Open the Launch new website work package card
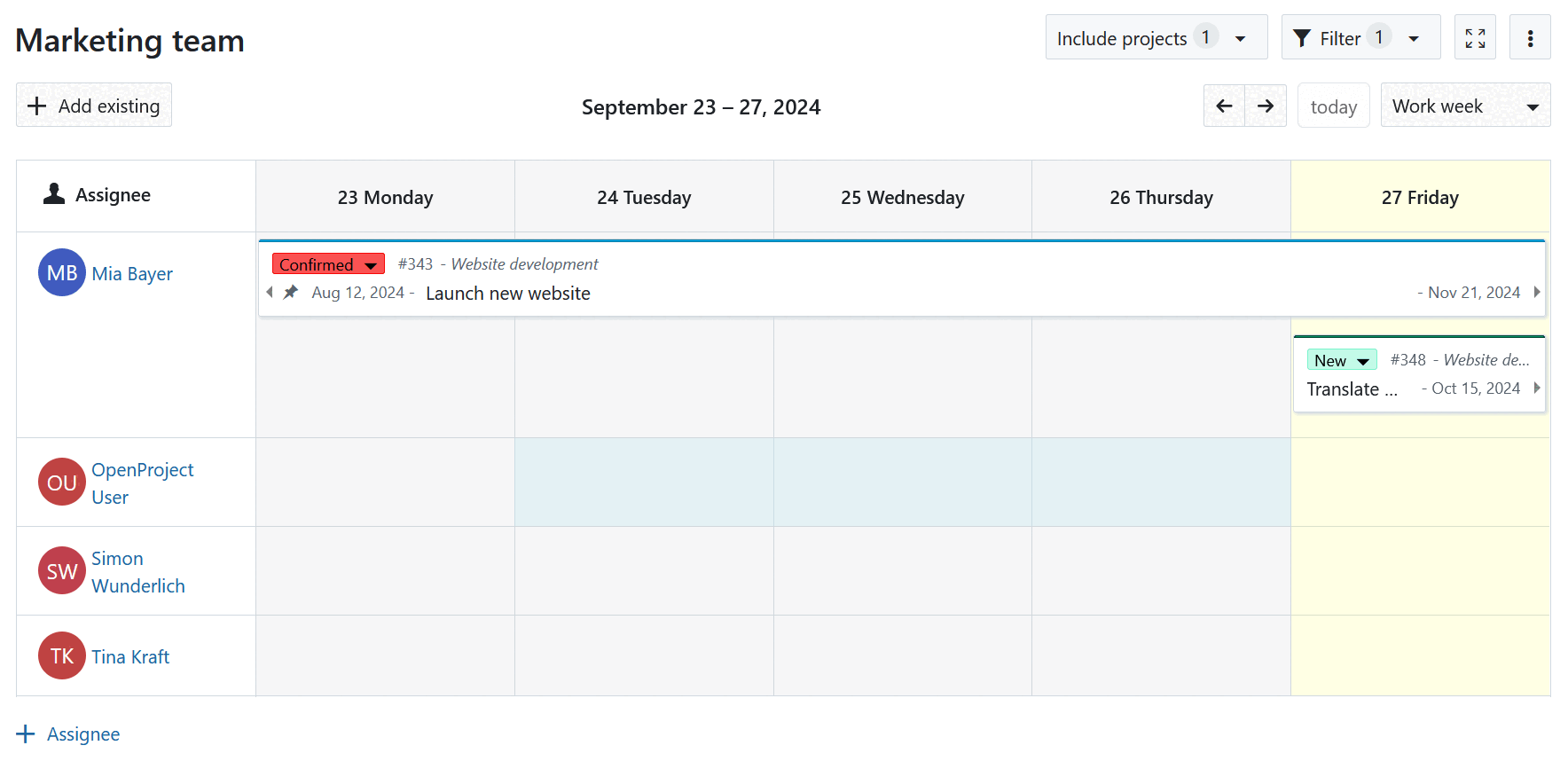Screen dimensions: 1568x769 point(508,294)
